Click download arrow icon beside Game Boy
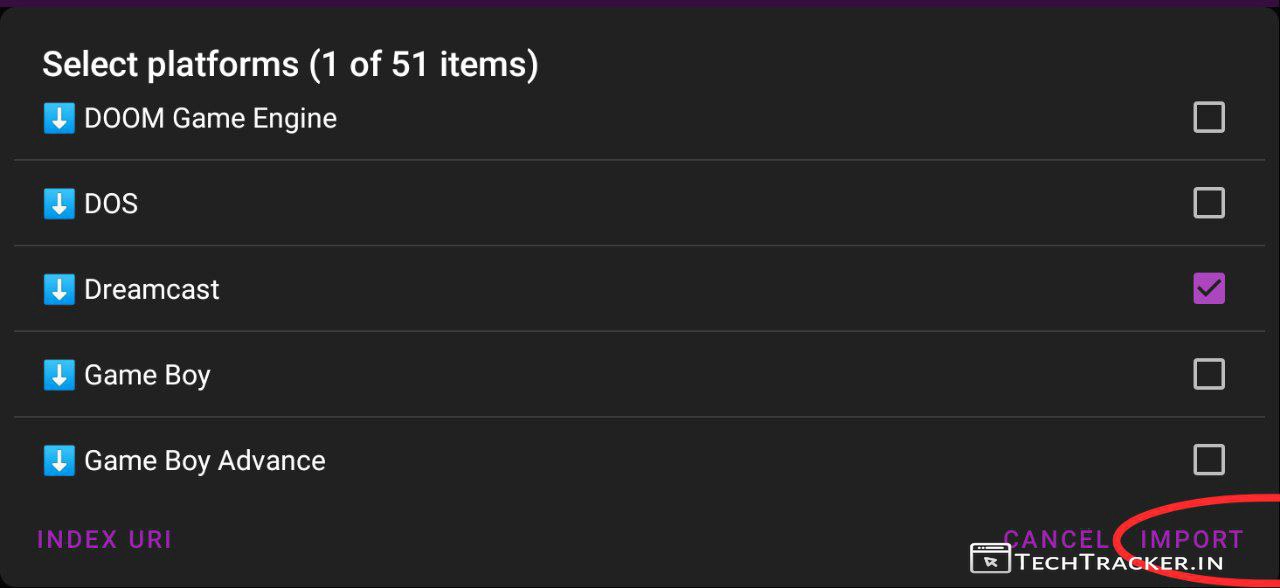This screenshot has height=588, width=1280. tap(59, 375)
